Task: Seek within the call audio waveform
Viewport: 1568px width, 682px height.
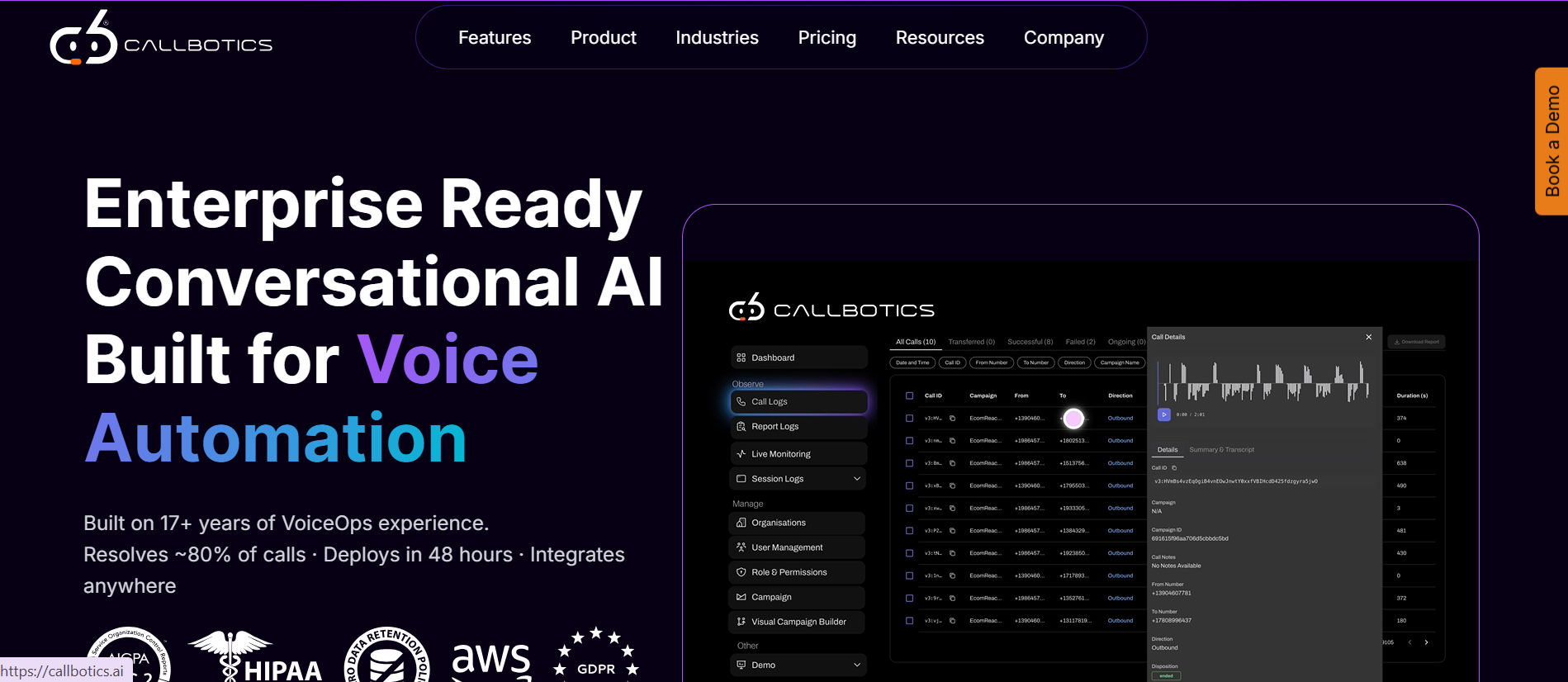Action: 1263,381
